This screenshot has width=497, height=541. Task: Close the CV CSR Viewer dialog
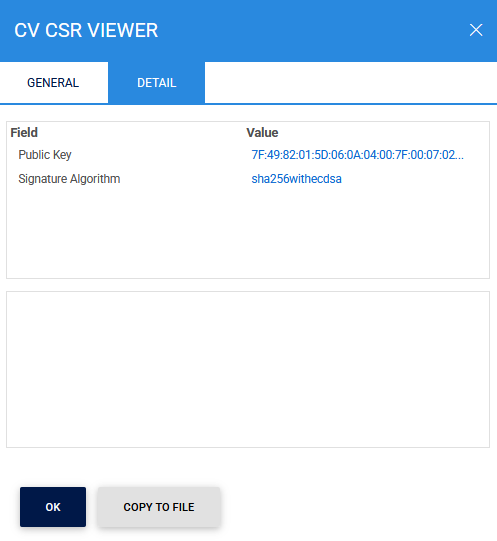476,30
